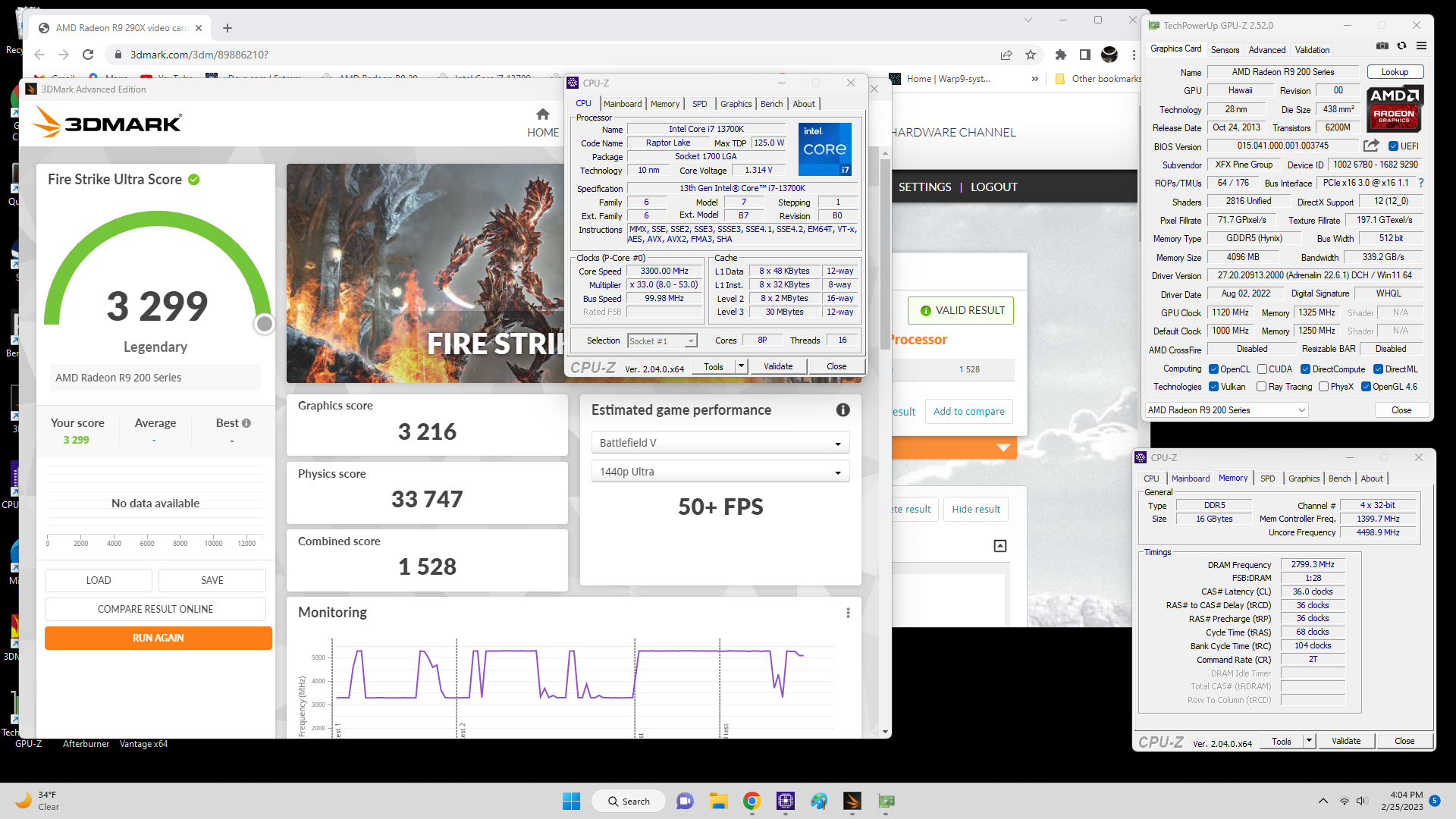Click the Chrome reload page icon
Screen dimensions: 1456x819
coord(88,55)
